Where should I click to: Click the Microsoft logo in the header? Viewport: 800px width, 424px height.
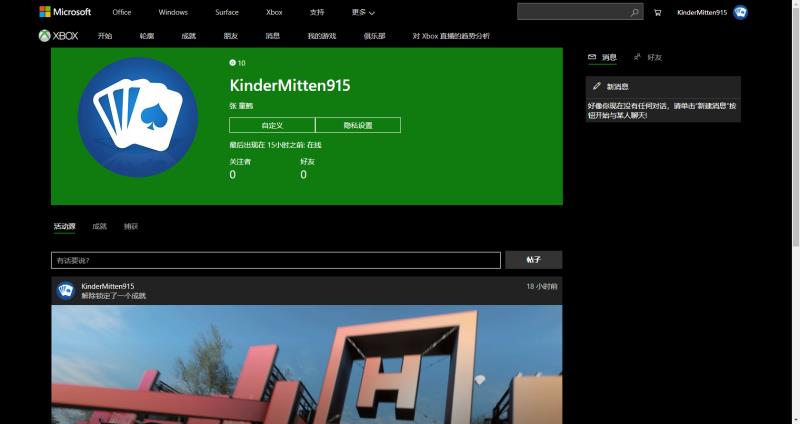point(65,12)
